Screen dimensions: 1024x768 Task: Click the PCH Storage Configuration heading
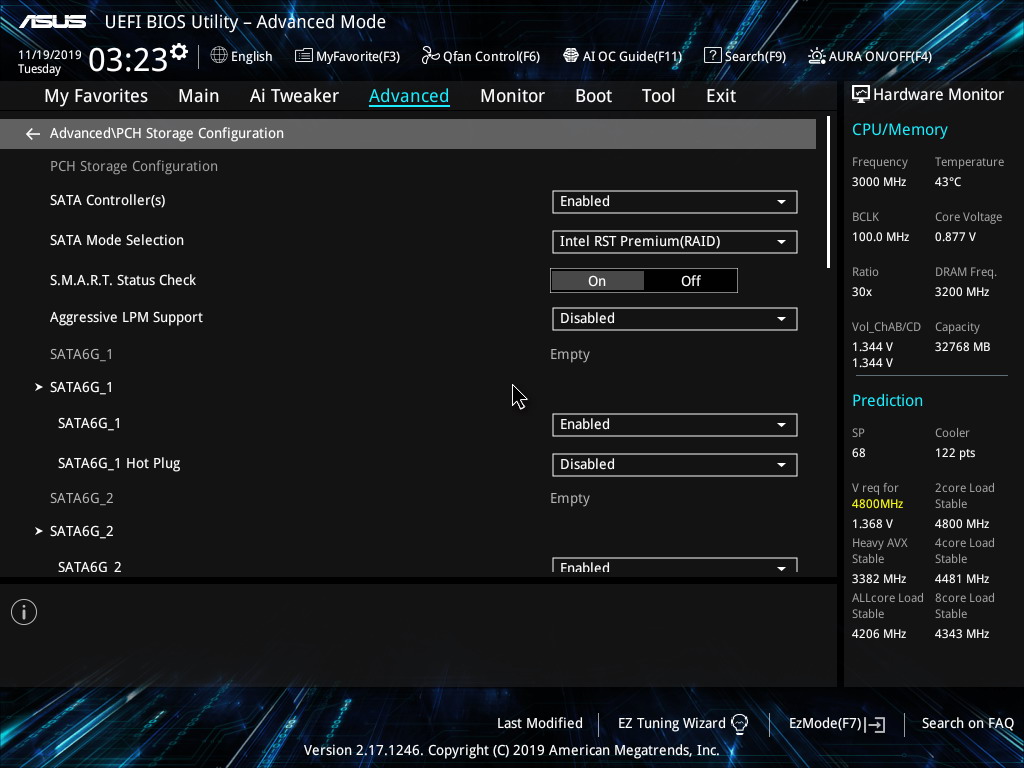[x=134, y=167]
